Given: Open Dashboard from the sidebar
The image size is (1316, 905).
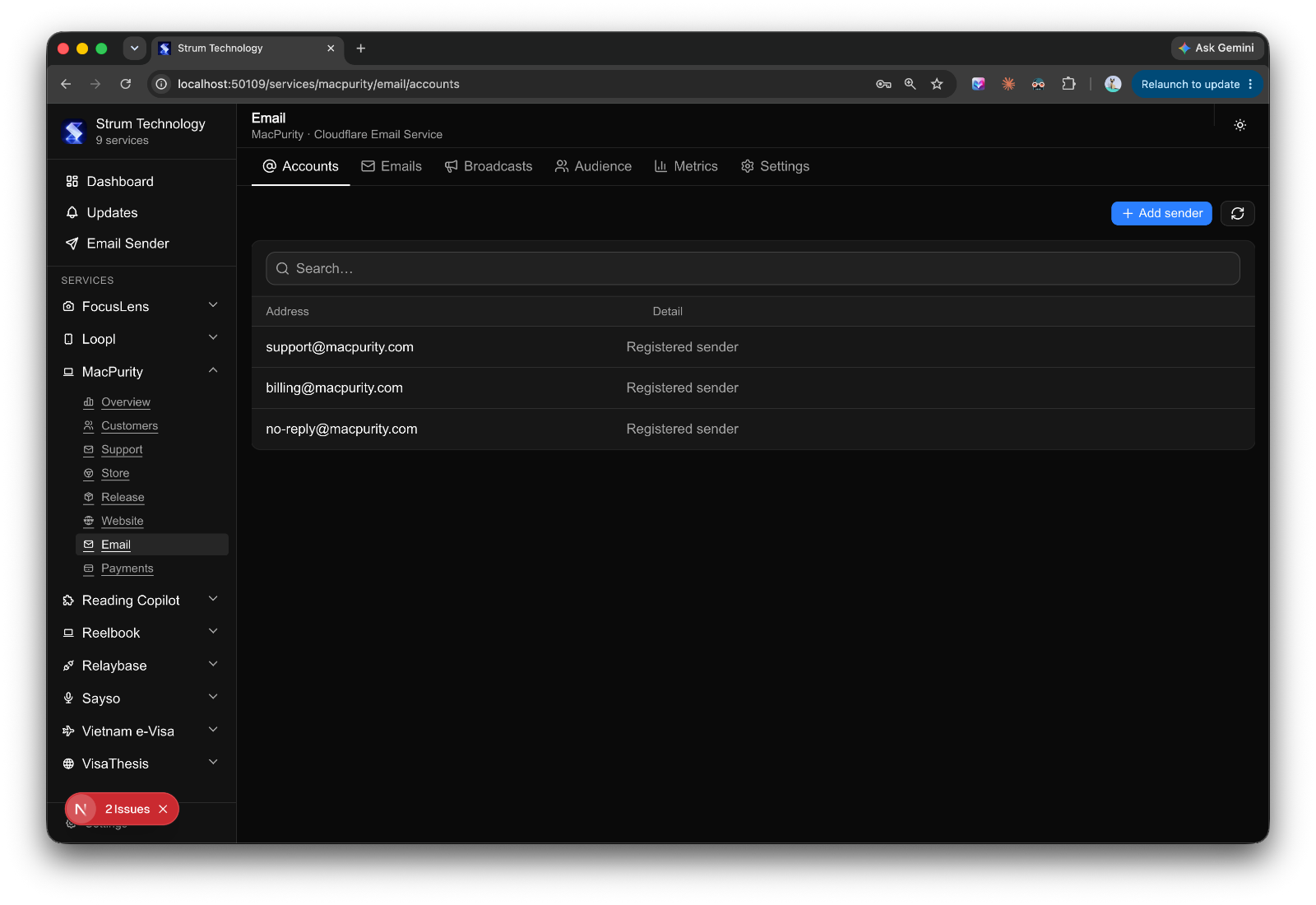Looking at the screenshot, I should click(120, 181).
